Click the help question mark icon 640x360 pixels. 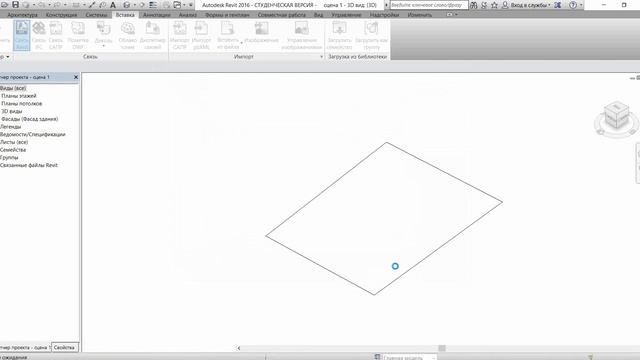point(573,5)
